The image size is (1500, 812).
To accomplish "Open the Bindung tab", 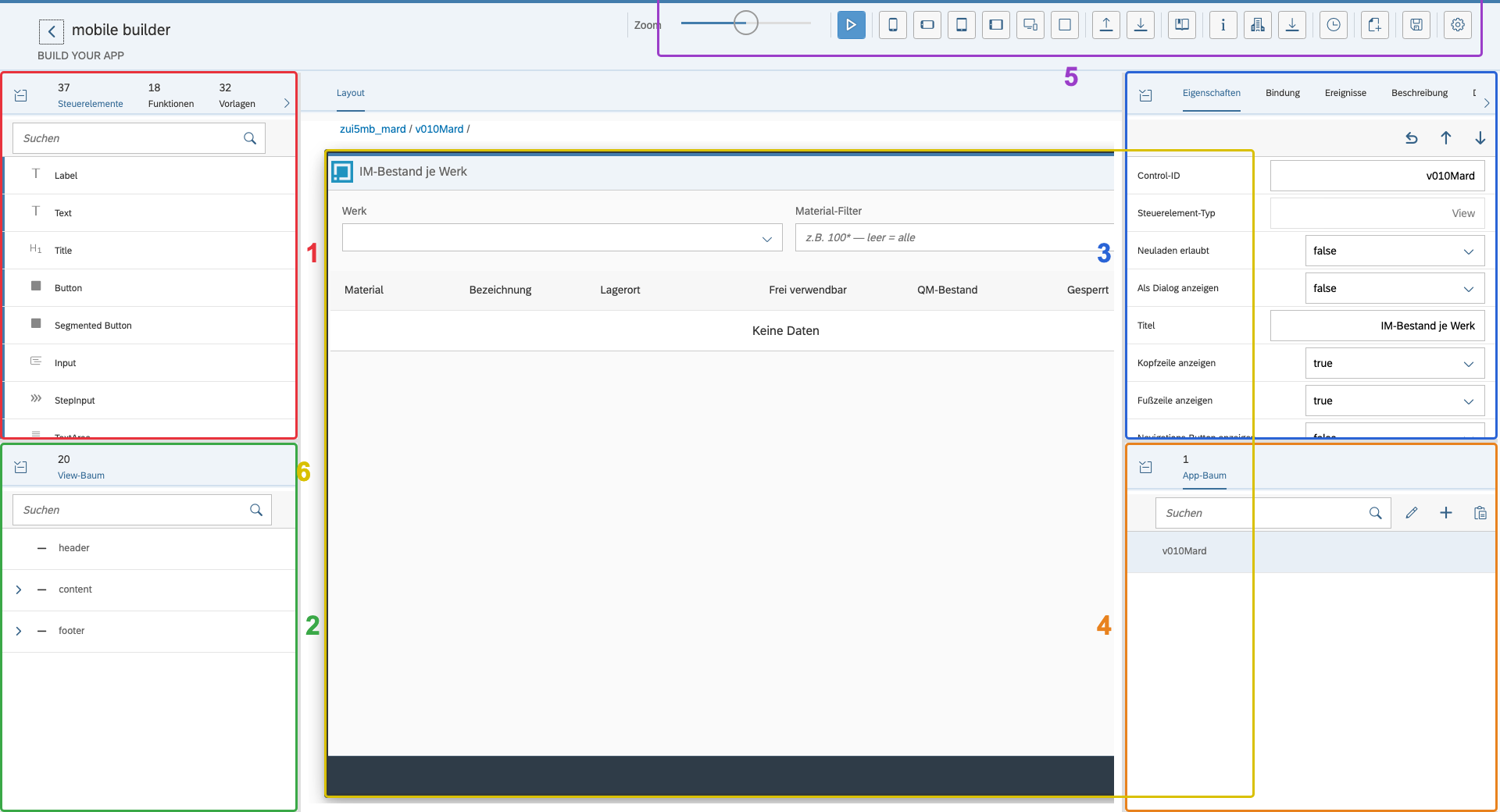I will pyautogui.click(x=1283, y=93).
